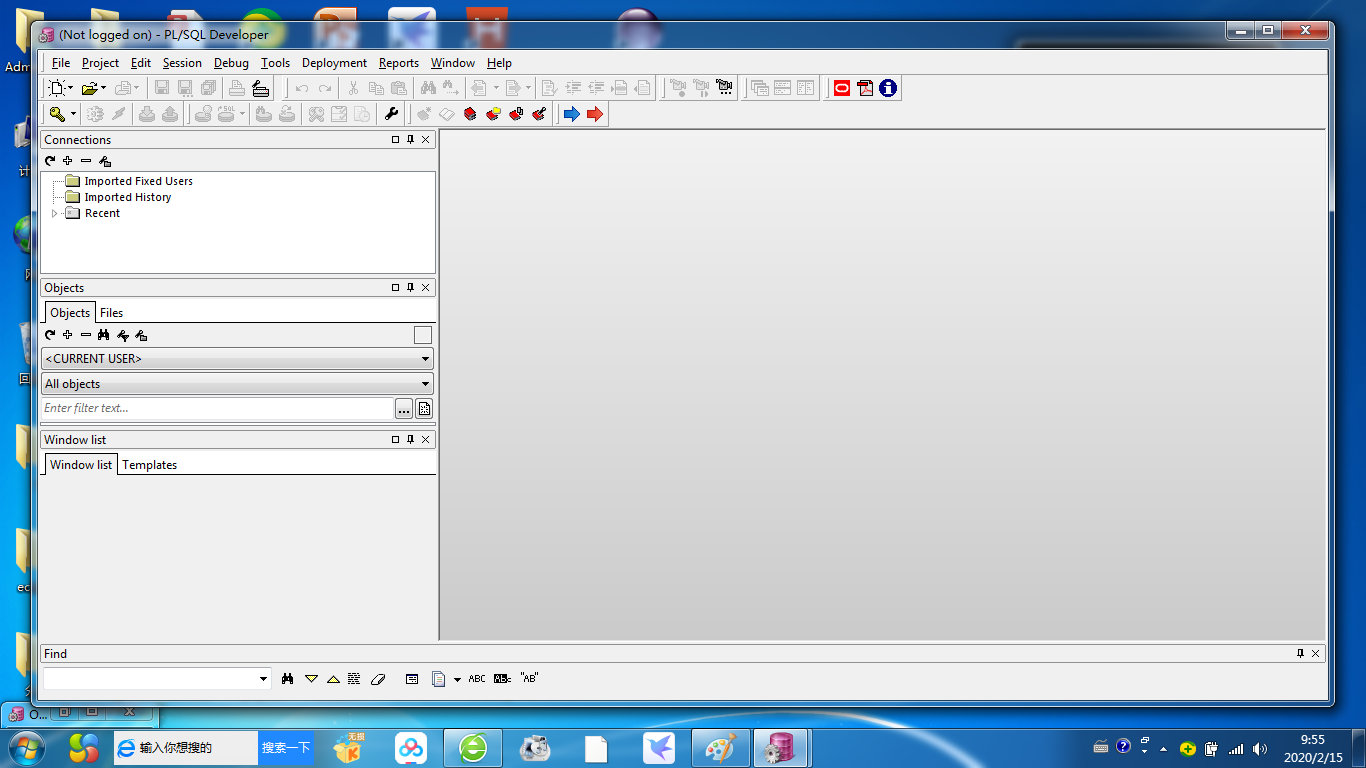Click the empty square box in Objects toolbar
This screenshot has width=1366, height=768.
point(423,335)
